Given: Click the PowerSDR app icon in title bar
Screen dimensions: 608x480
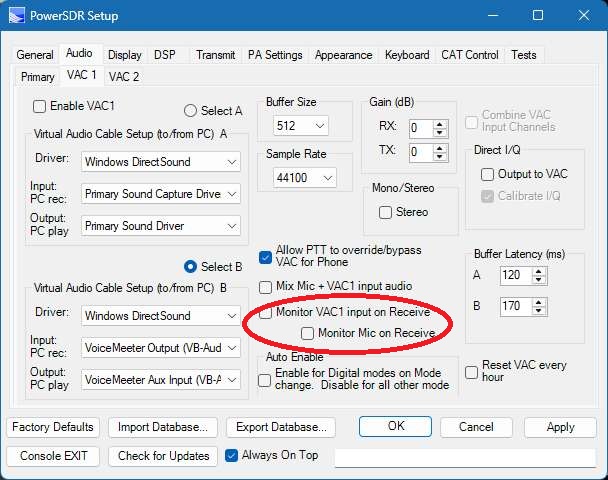Looking at the screenshot, I should tap(17, 16).
